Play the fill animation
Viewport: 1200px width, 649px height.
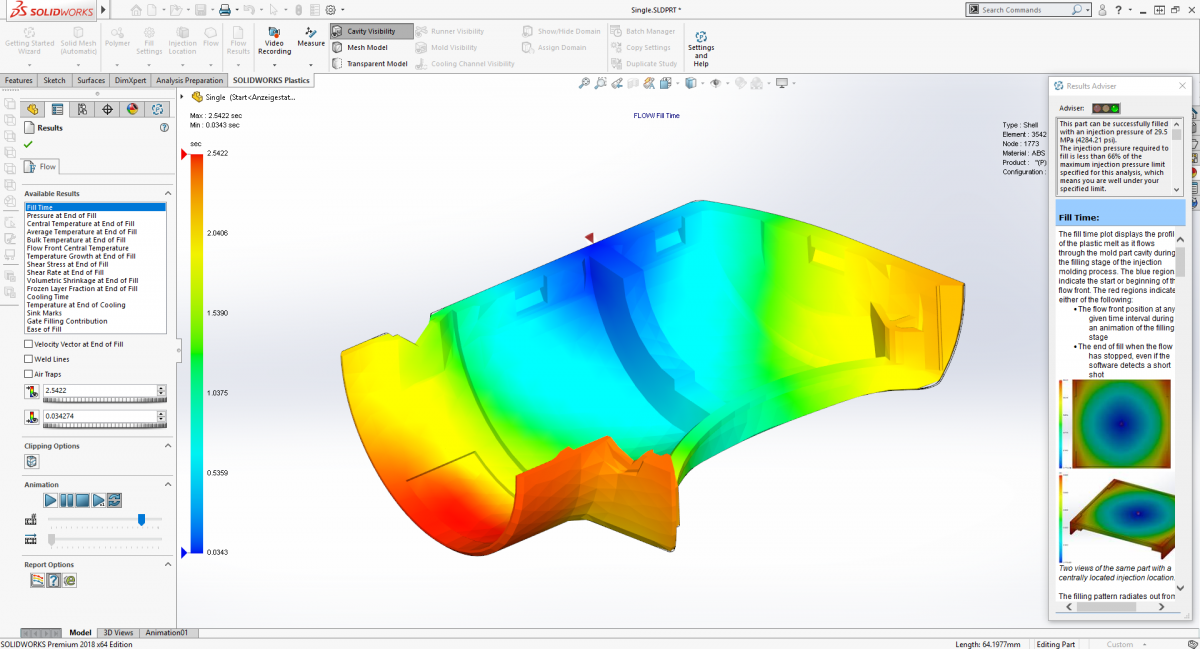pyautogui.click(x=51, y=499)
